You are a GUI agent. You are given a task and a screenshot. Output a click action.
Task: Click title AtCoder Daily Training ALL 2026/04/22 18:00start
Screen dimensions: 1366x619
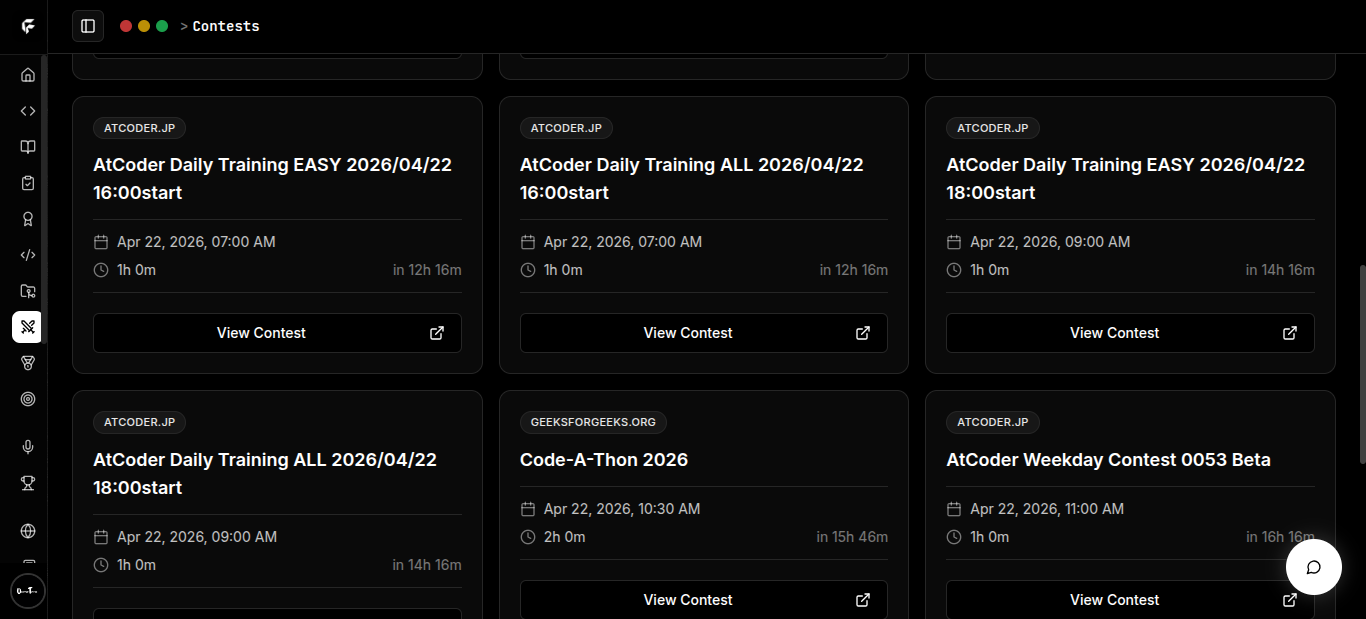pos(265,473)
